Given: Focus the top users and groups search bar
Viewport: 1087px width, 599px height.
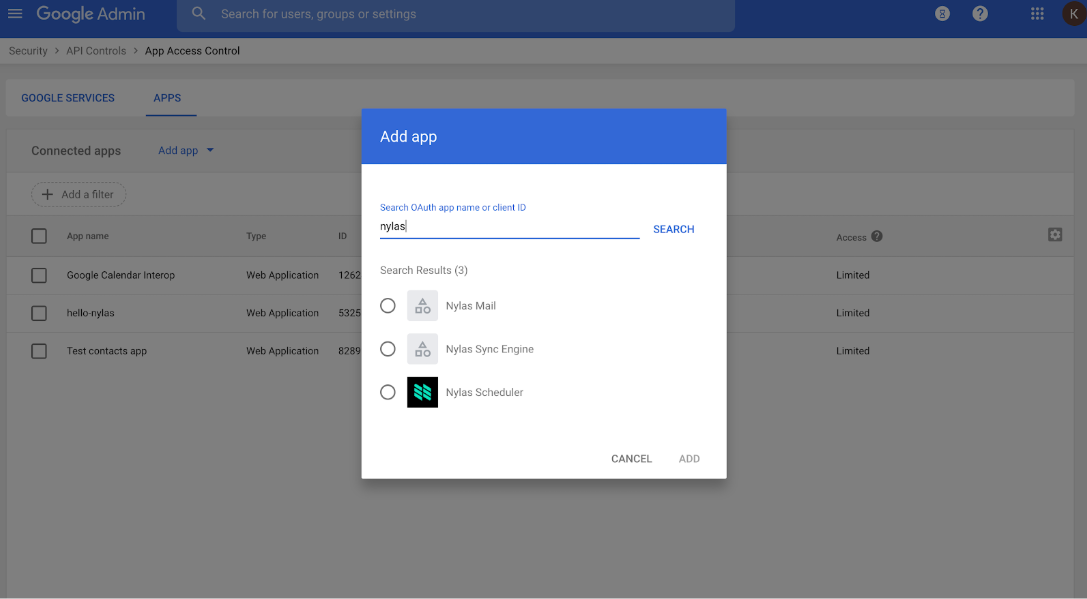Looking at the screenshot, I should [455, 14].
